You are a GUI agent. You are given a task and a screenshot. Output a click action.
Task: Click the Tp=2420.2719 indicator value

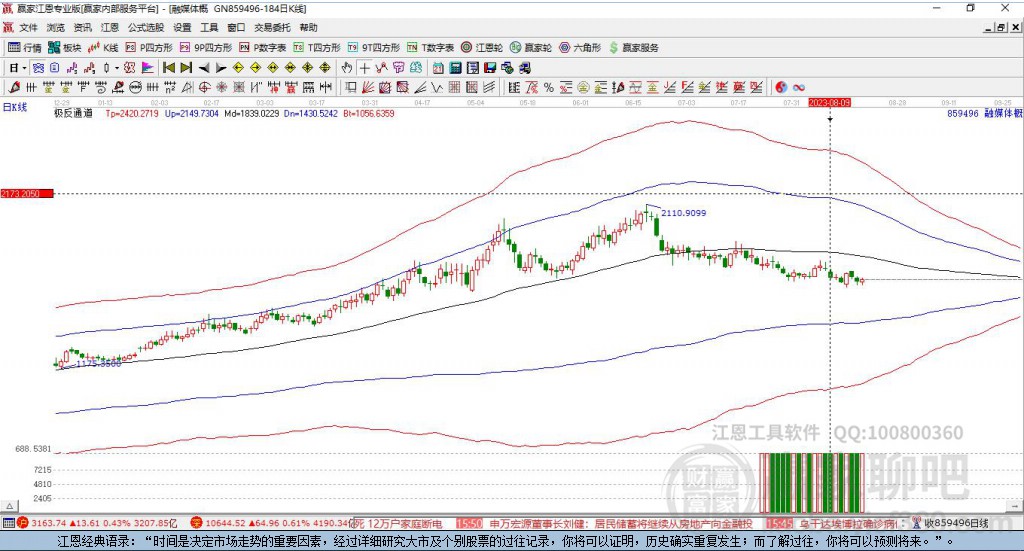132,113
